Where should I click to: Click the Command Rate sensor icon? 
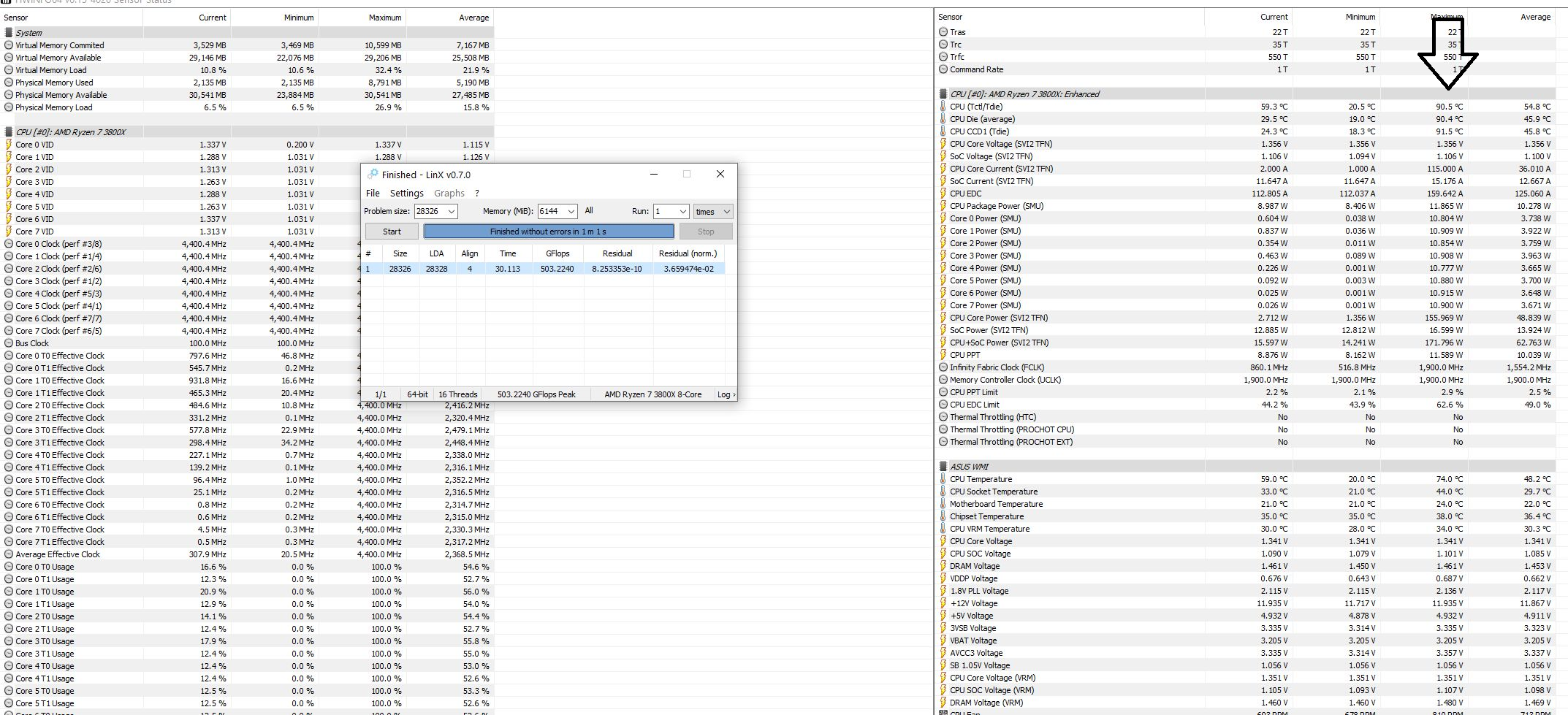(943, 69)
